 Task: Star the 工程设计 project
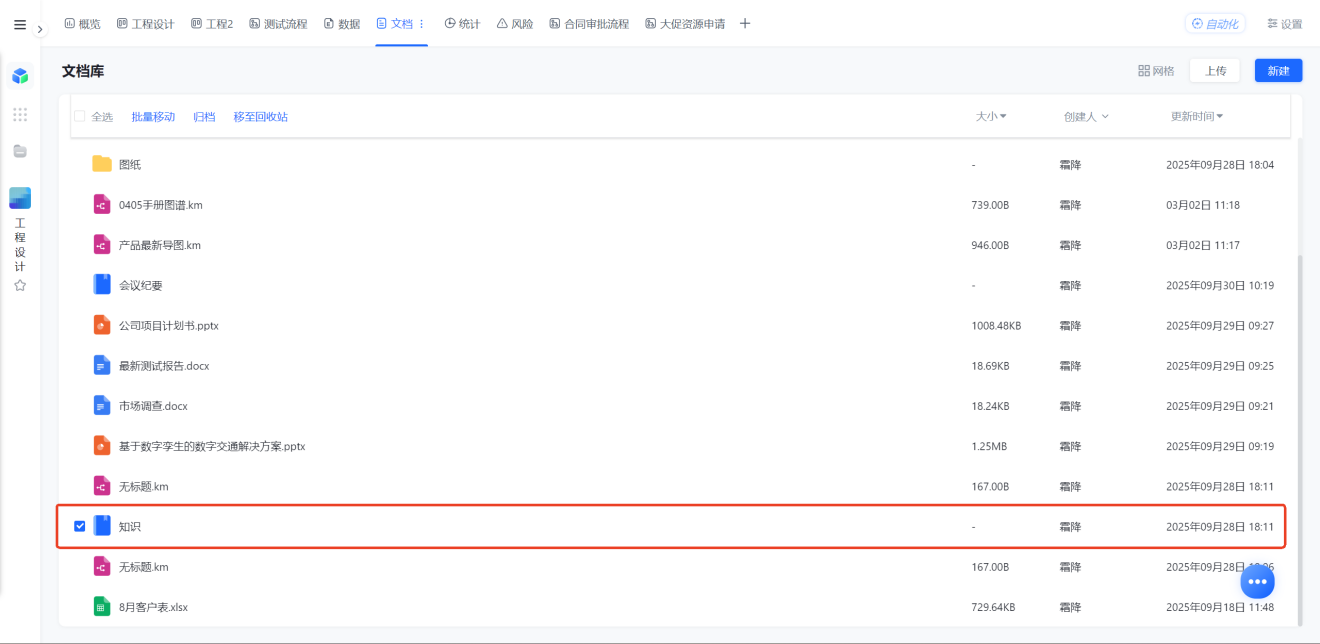coord(20,285)
